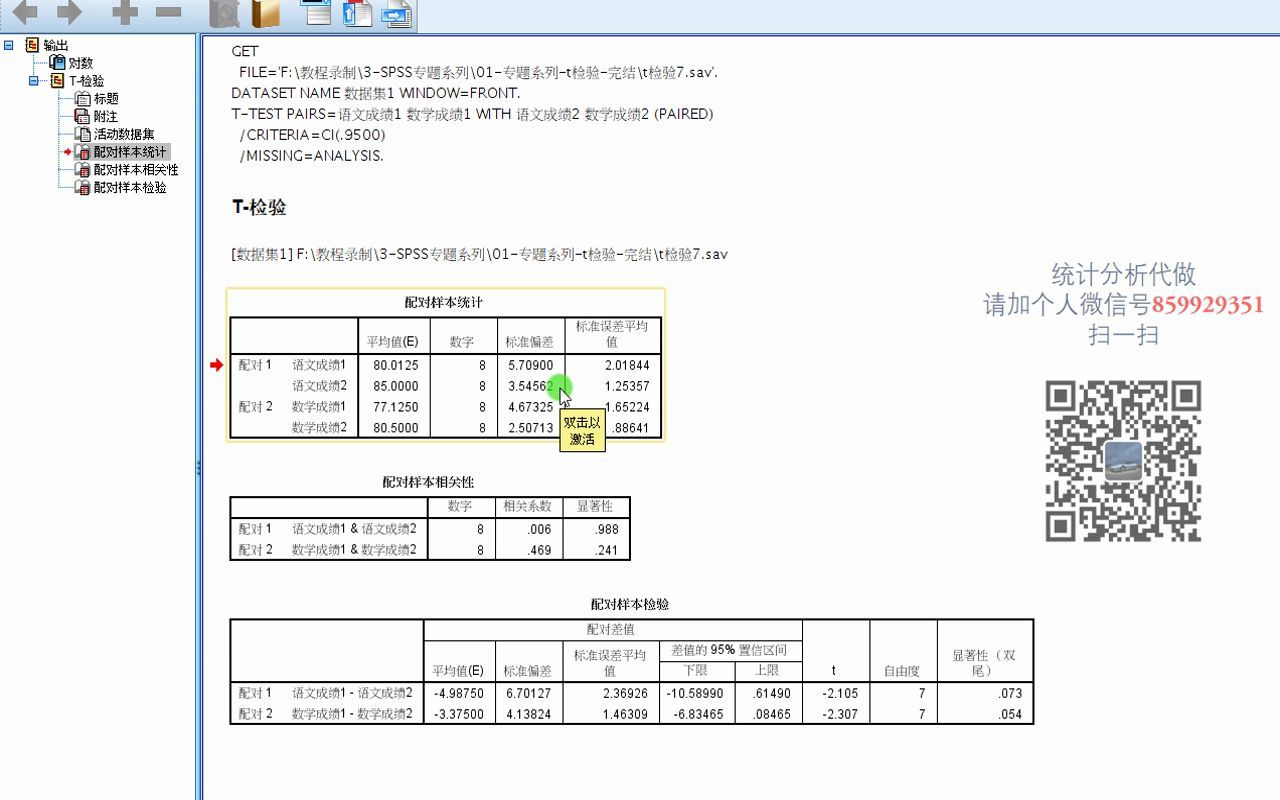This screenshot has width=1280, height=800.
Task: Click t value -2.307 cell
Action: [x=835, y=714]
